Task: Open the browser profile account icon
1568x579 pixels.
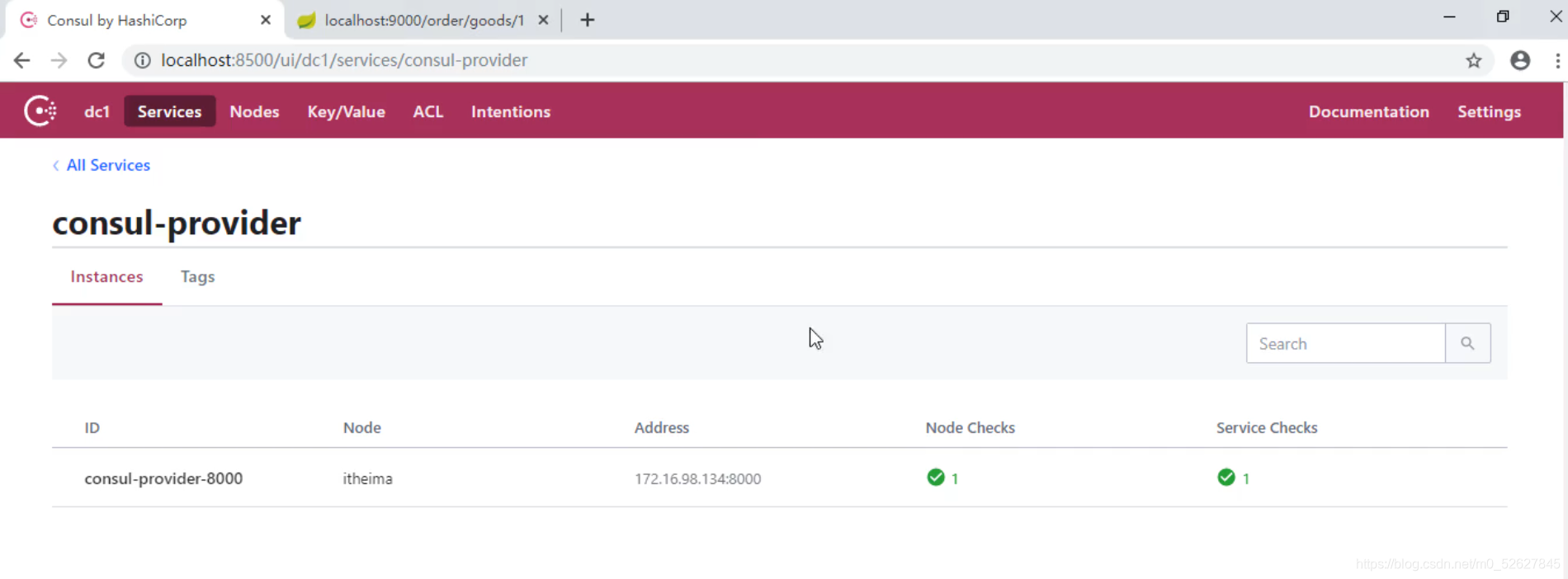Action: [1520, 60]
